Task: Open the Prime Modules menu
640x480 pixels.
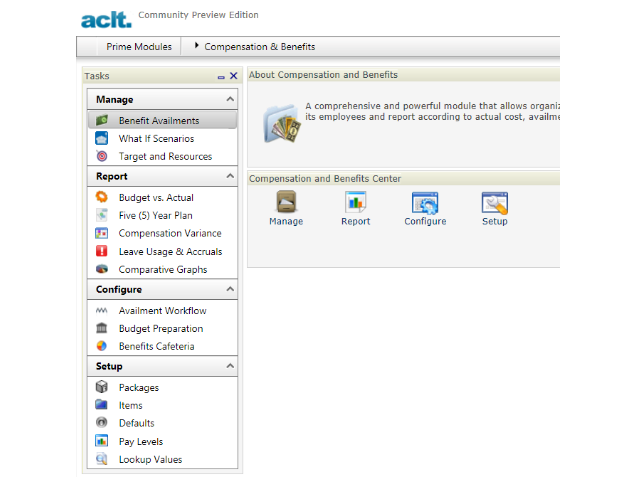Action: point(139,47)
